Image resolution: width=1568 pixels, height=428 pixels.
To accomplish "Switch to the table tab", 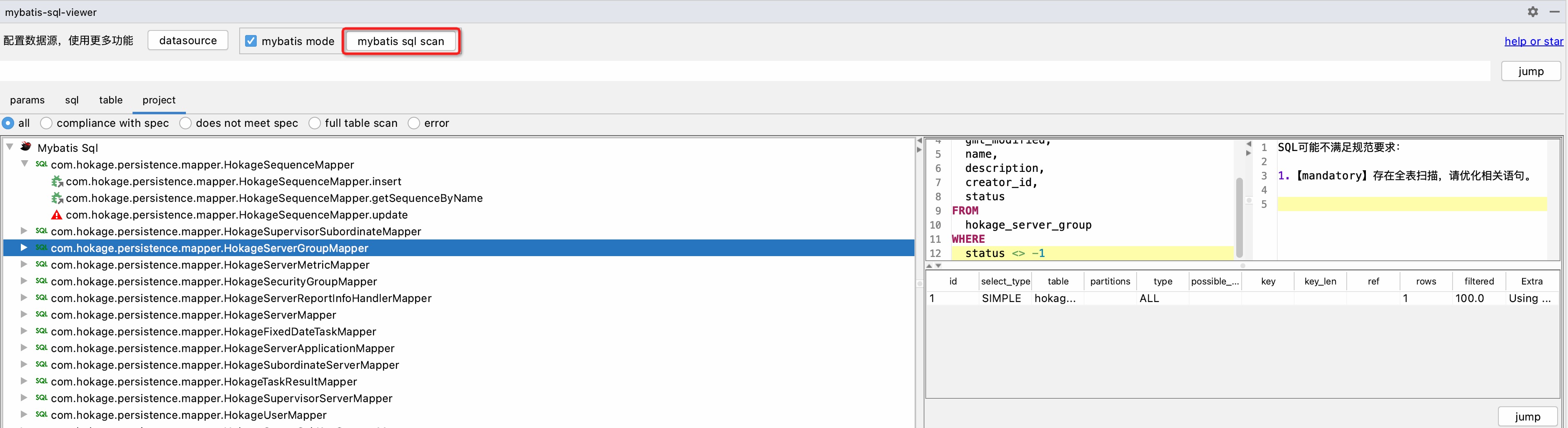I will (x=111, y=100).
